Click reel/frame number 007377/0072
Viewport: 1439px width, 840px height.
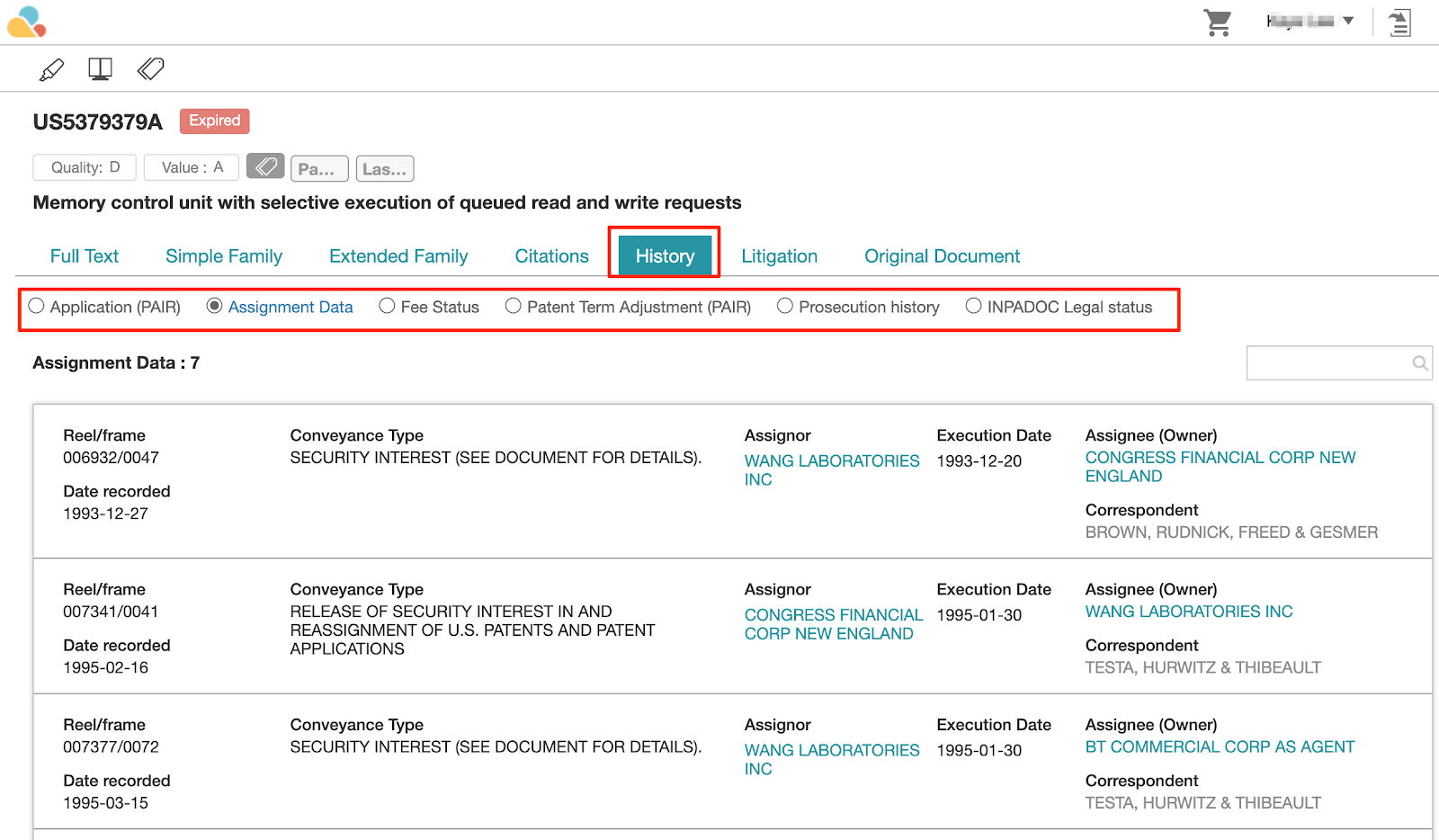111,746
